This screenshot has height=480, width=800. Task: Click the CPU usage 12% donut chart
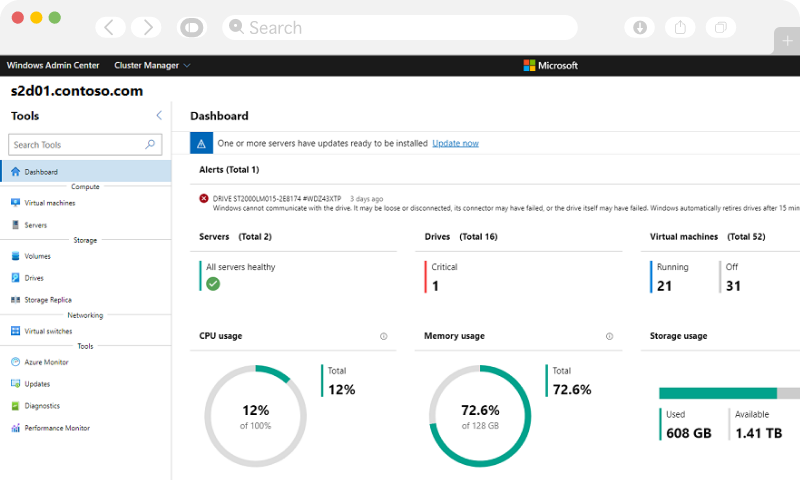[x=256, y=416]
